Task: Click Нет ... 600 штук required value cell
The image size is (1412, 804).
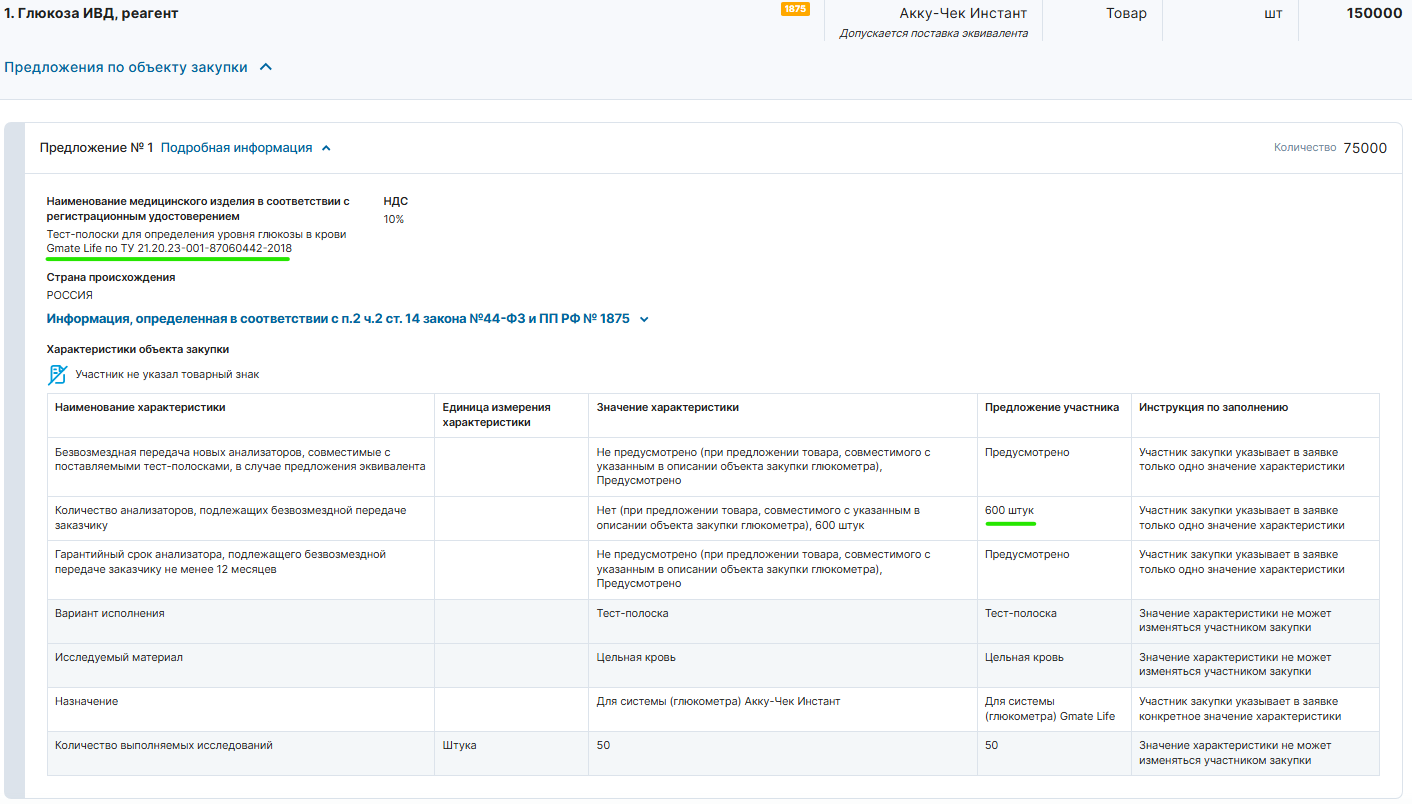Action: (x=783, y=518)
